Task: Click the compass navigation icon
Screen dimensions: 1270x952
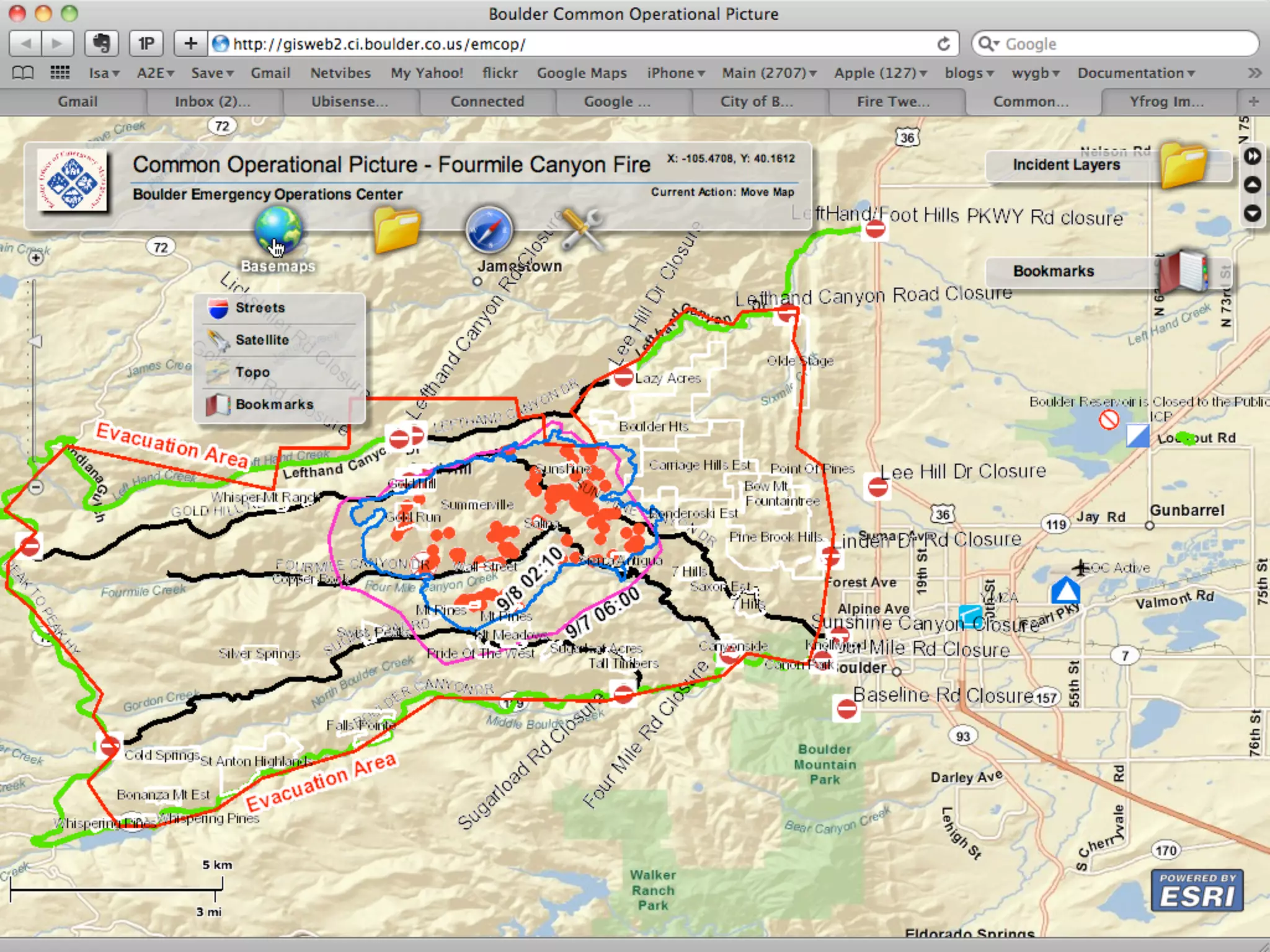Action: point(489,230)
